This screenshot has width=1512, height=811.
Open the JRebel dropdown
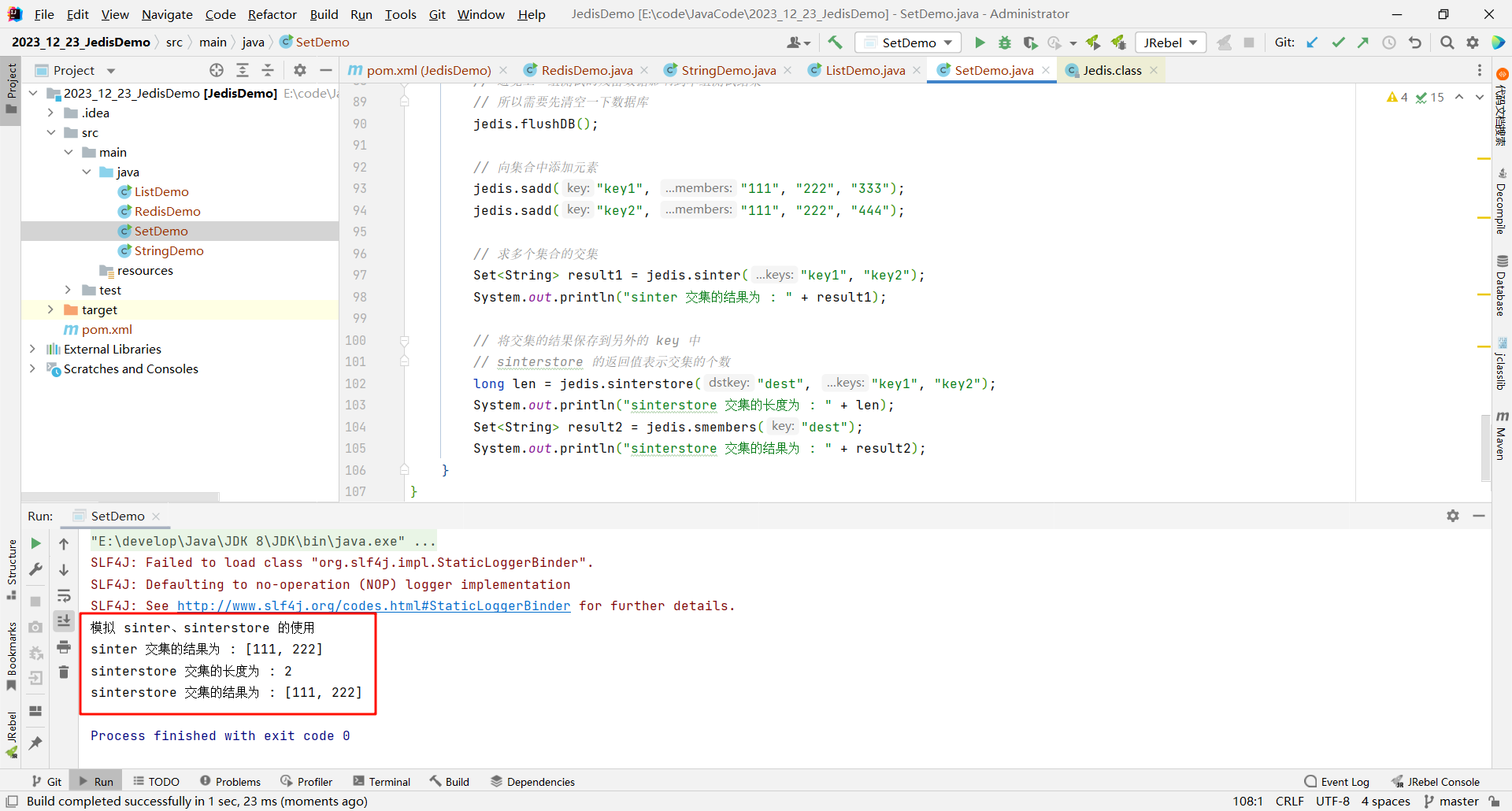point(1171,43)
